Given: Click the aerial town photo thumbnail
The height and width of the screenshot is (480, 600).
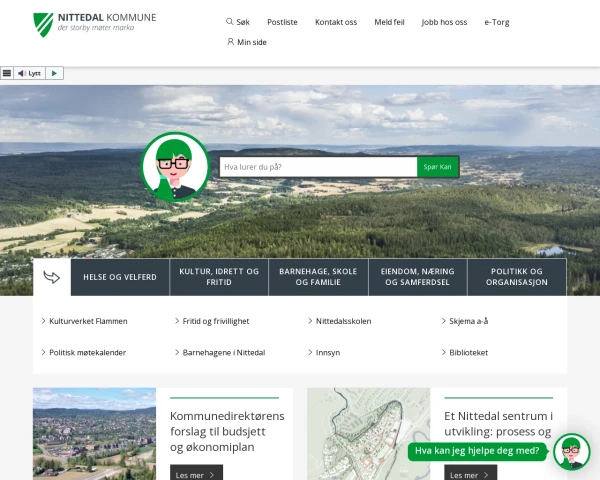Looking at the screenshot, I should tap(94, 434).
